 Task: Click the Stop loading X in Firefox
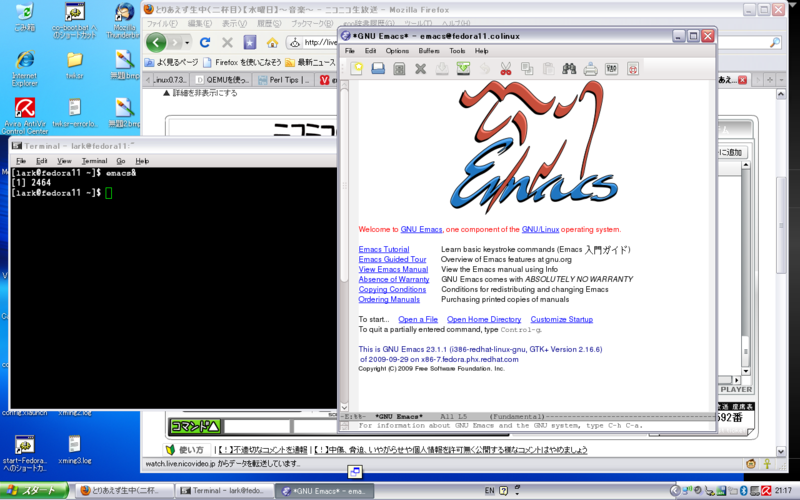point(228,42)
